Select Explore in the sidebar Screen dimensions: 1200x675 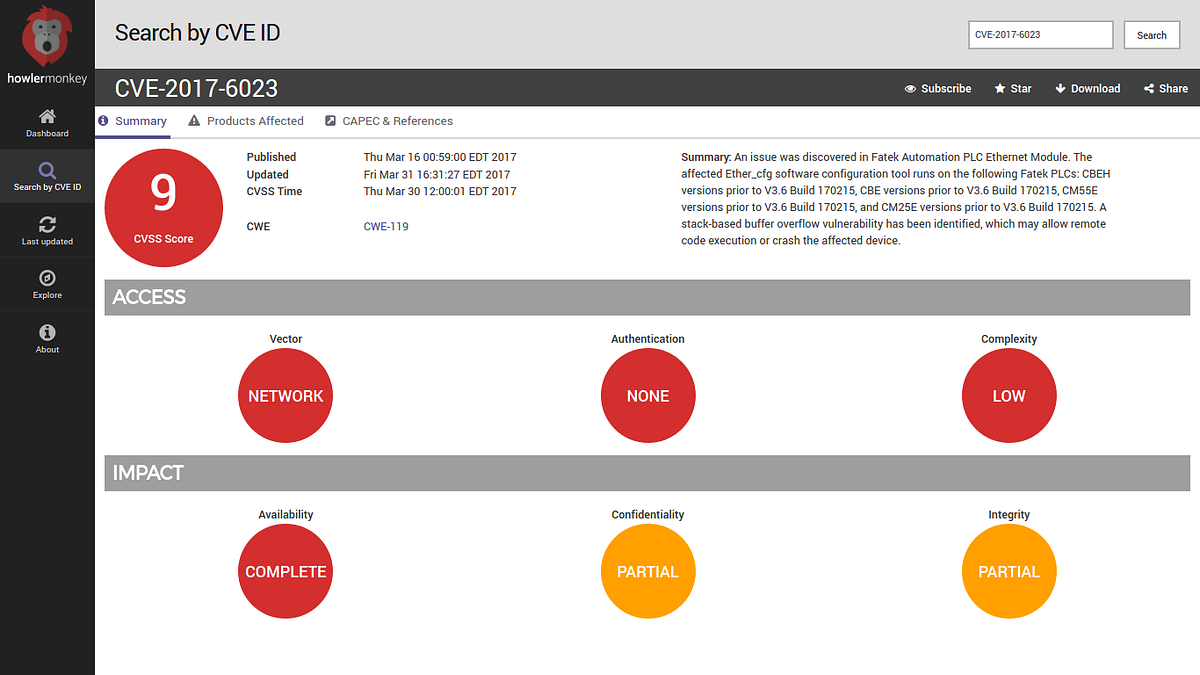point(47,285)
